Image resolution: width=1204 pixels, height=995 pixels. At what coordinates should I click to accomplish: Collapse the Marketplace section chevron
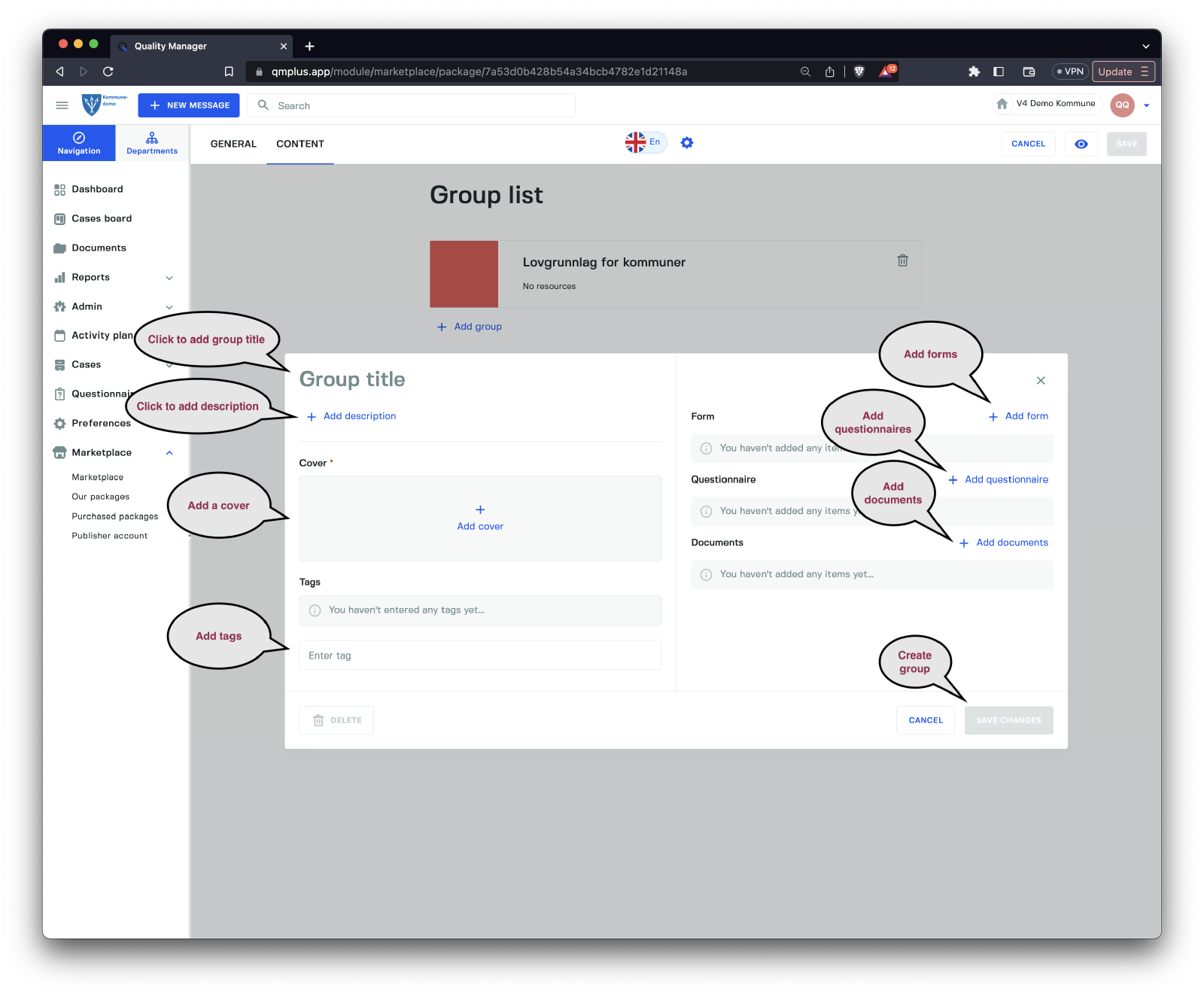[x=169, y=453]
